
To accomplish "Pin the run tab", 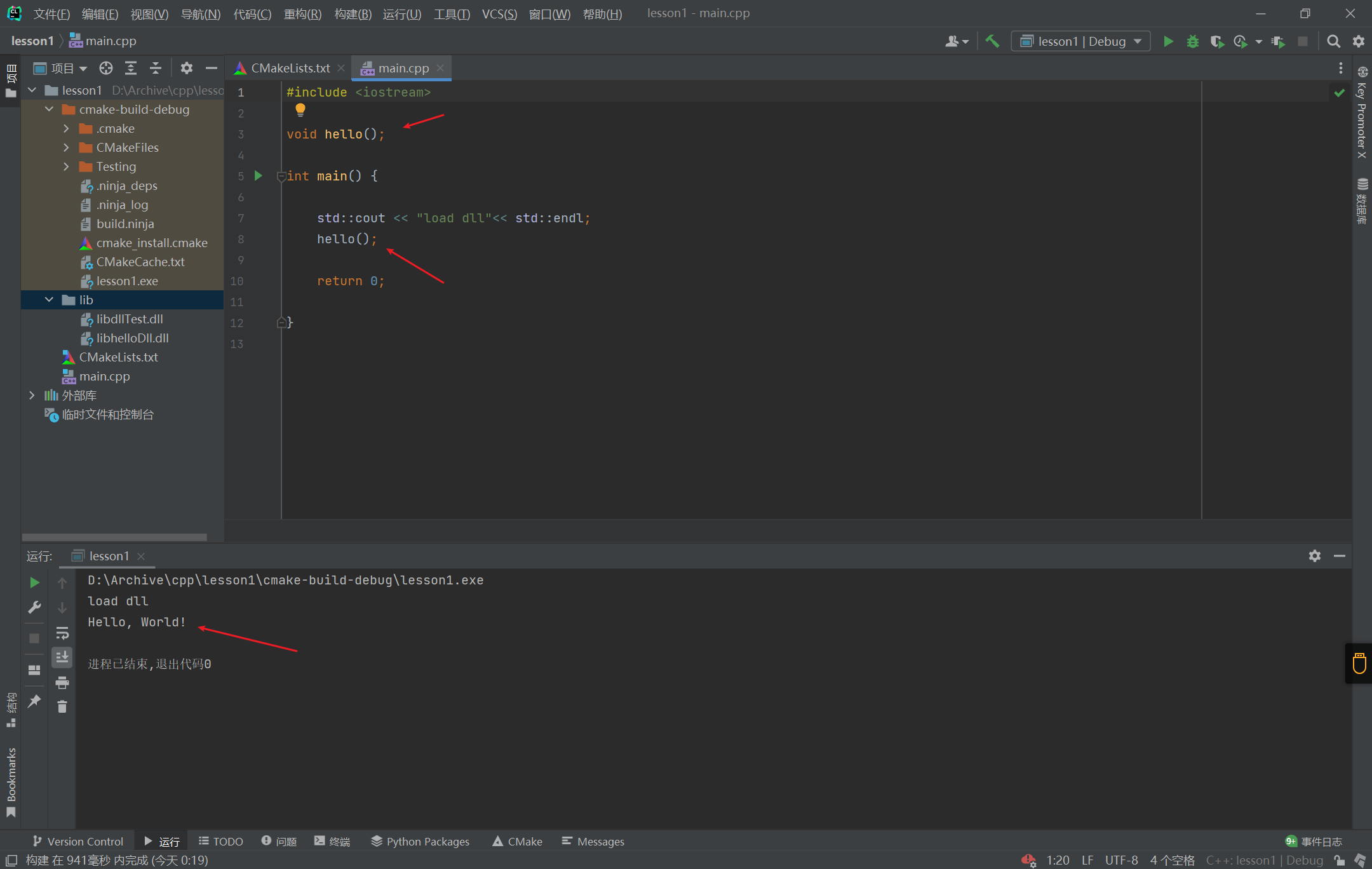I will [34, 701].
